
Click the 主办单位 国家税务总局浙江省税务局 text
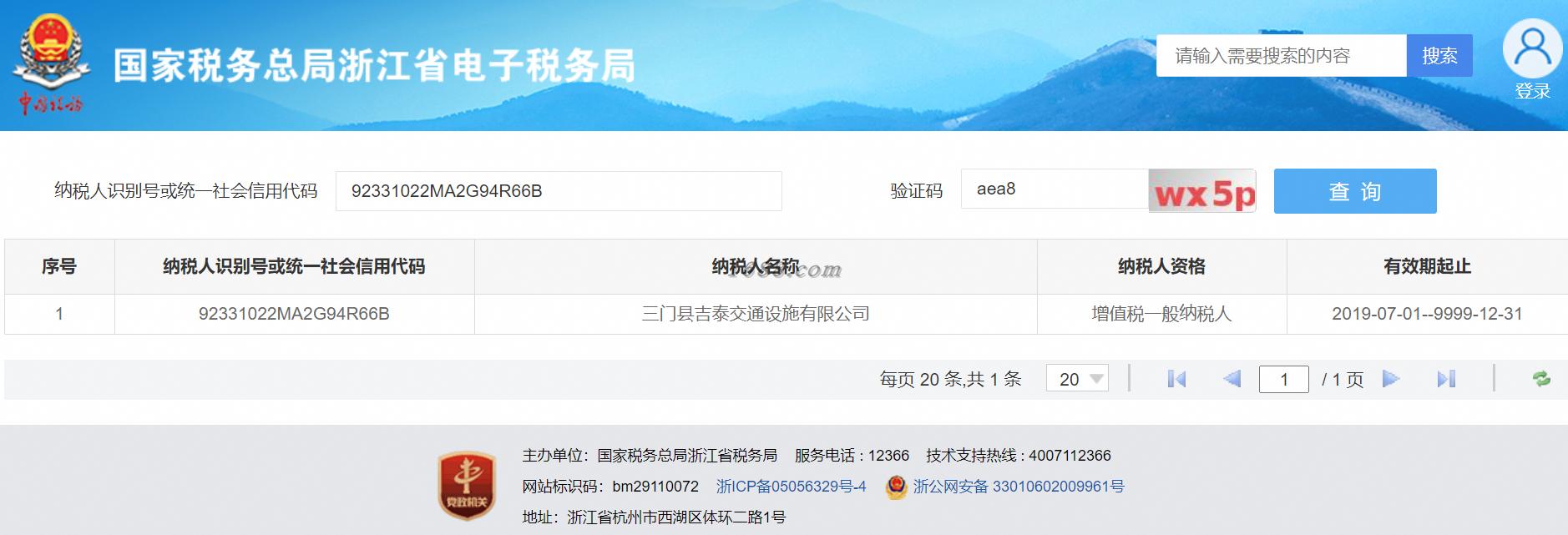click(650, 455)
